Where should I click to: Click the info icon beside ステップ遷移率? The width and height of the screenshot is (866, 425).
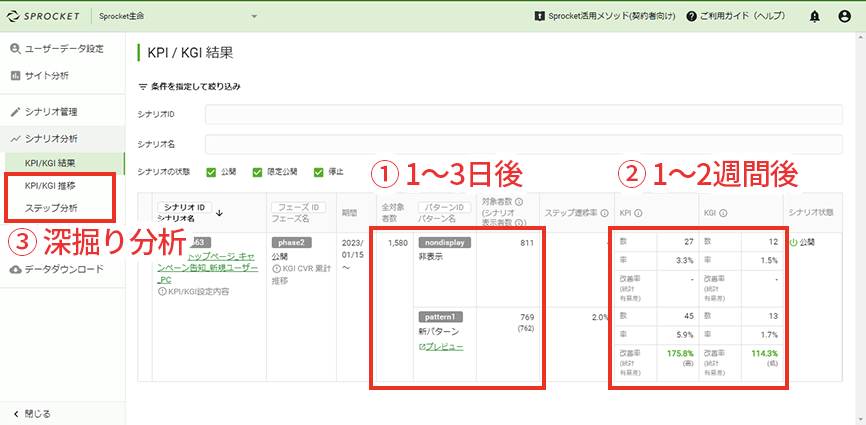[x=605, y=212]
